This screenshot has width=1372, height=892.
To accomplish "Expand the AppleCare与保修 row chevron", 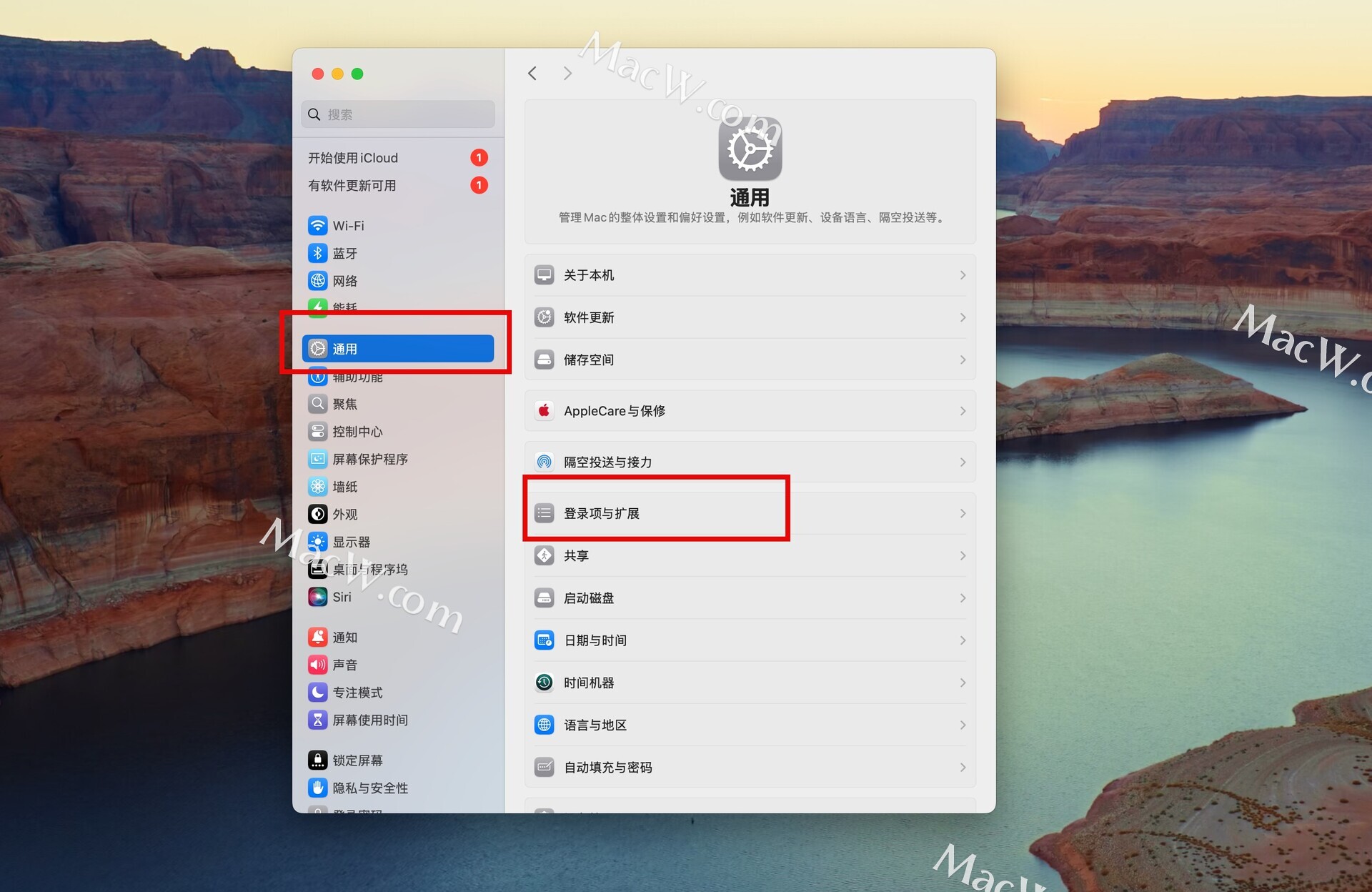I will 963,411.
